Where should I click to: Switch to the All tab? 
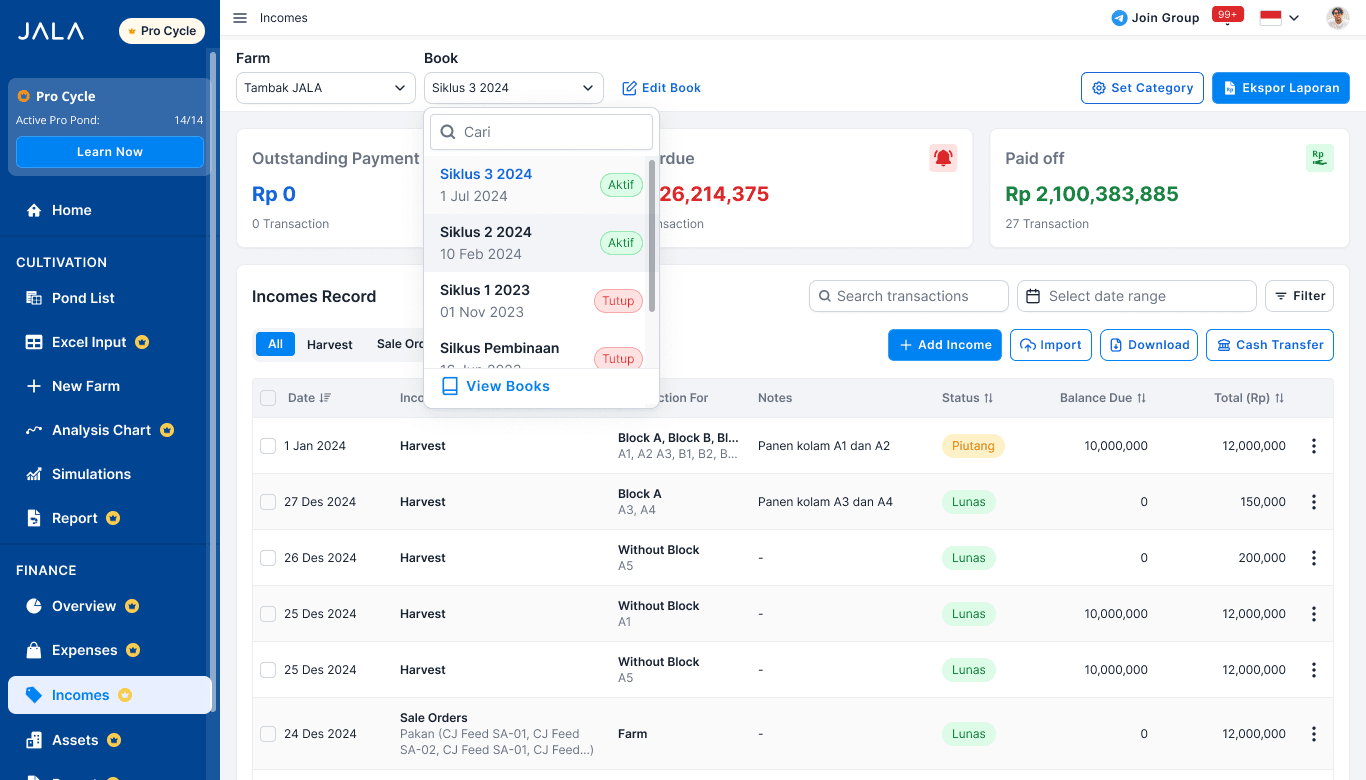pyautogui.click(x=275, y=344)
